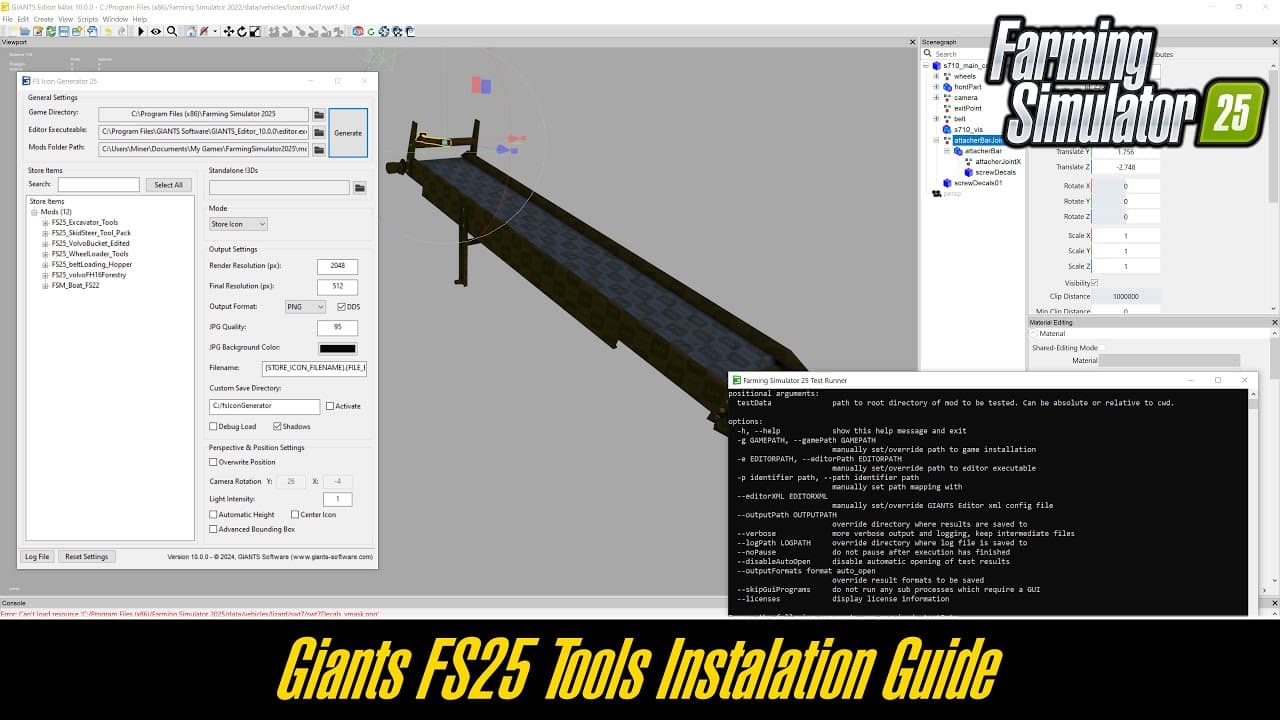Open the View menu
Image resolution: width=1280 pixels, height=720 pixels.
coord(65,19)
